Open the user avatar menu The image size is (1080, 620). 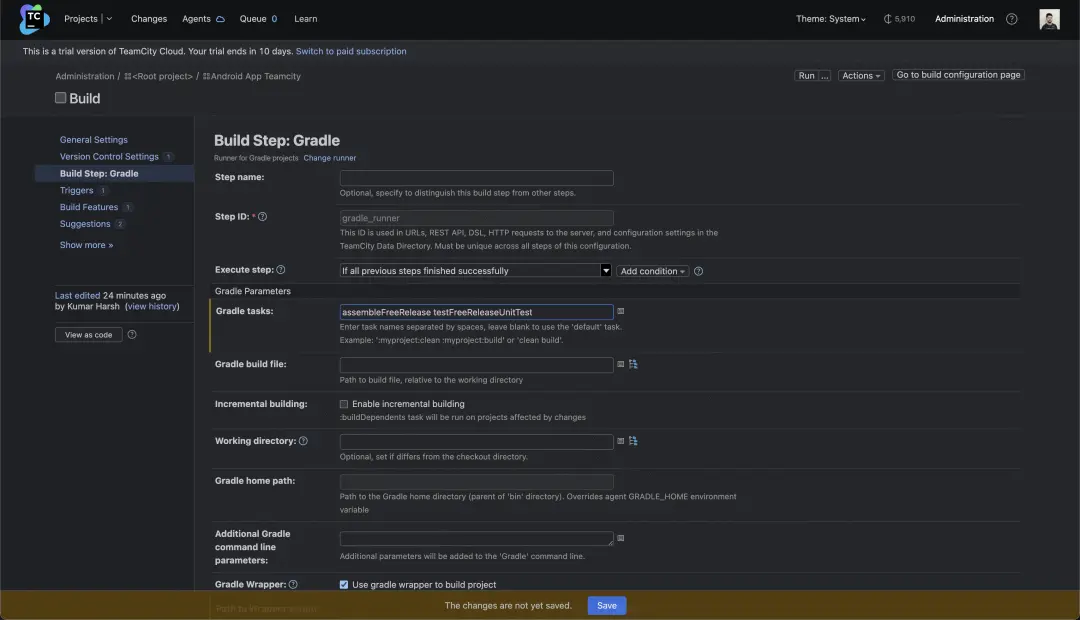[1049, 19]
